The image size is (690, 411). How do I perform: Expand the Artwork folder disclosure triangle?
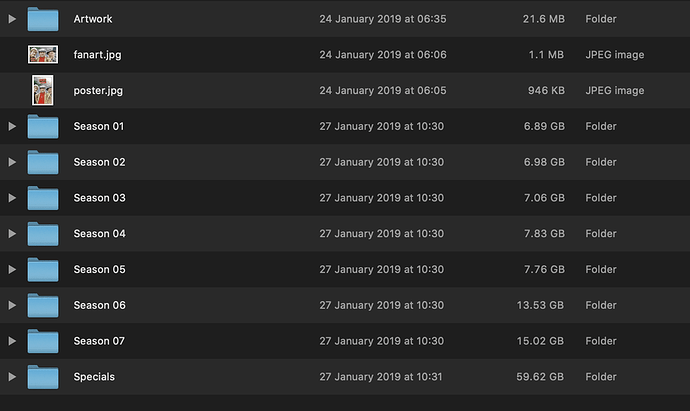[12, 19]
